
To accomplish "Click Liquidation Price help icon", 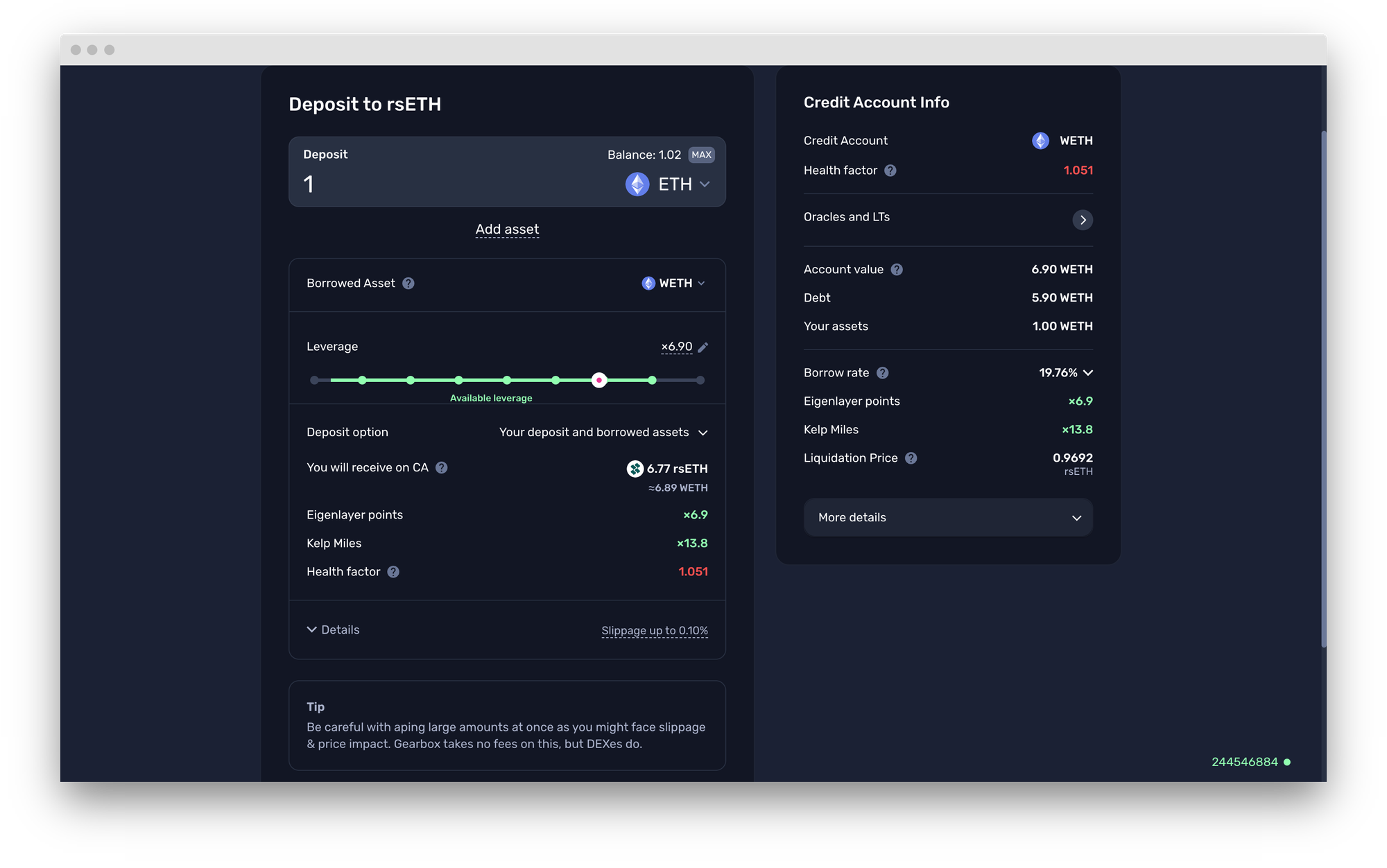I will [x=911, y=458].
